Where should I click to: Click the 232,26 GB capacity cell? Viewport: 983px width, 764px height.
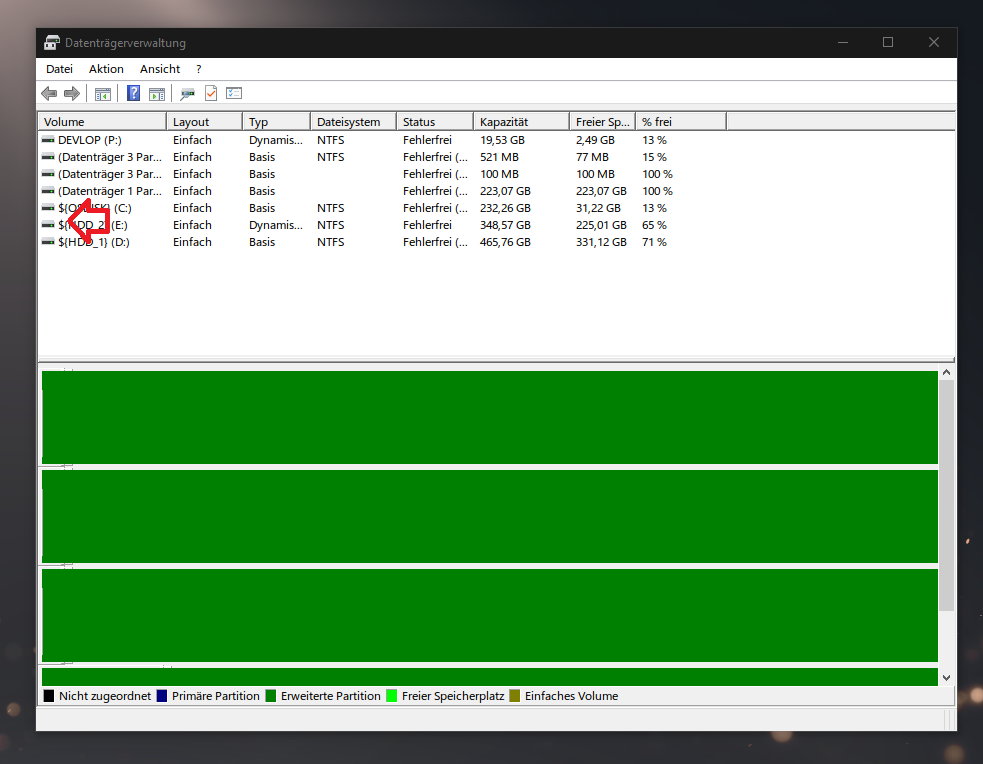tap(505, 207)
